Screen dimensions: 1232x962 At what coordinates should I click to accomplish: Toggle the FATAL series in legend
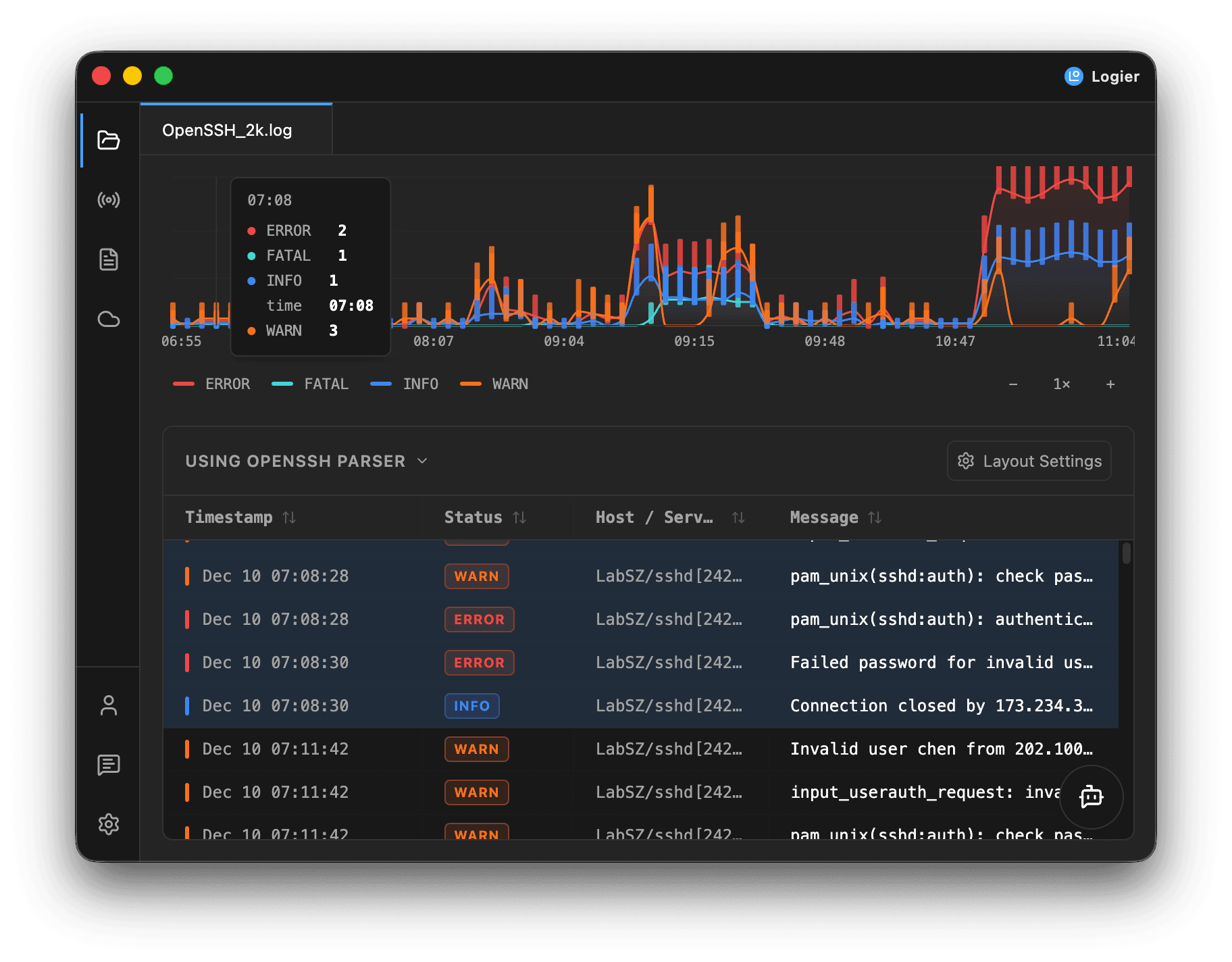(310, 384)
